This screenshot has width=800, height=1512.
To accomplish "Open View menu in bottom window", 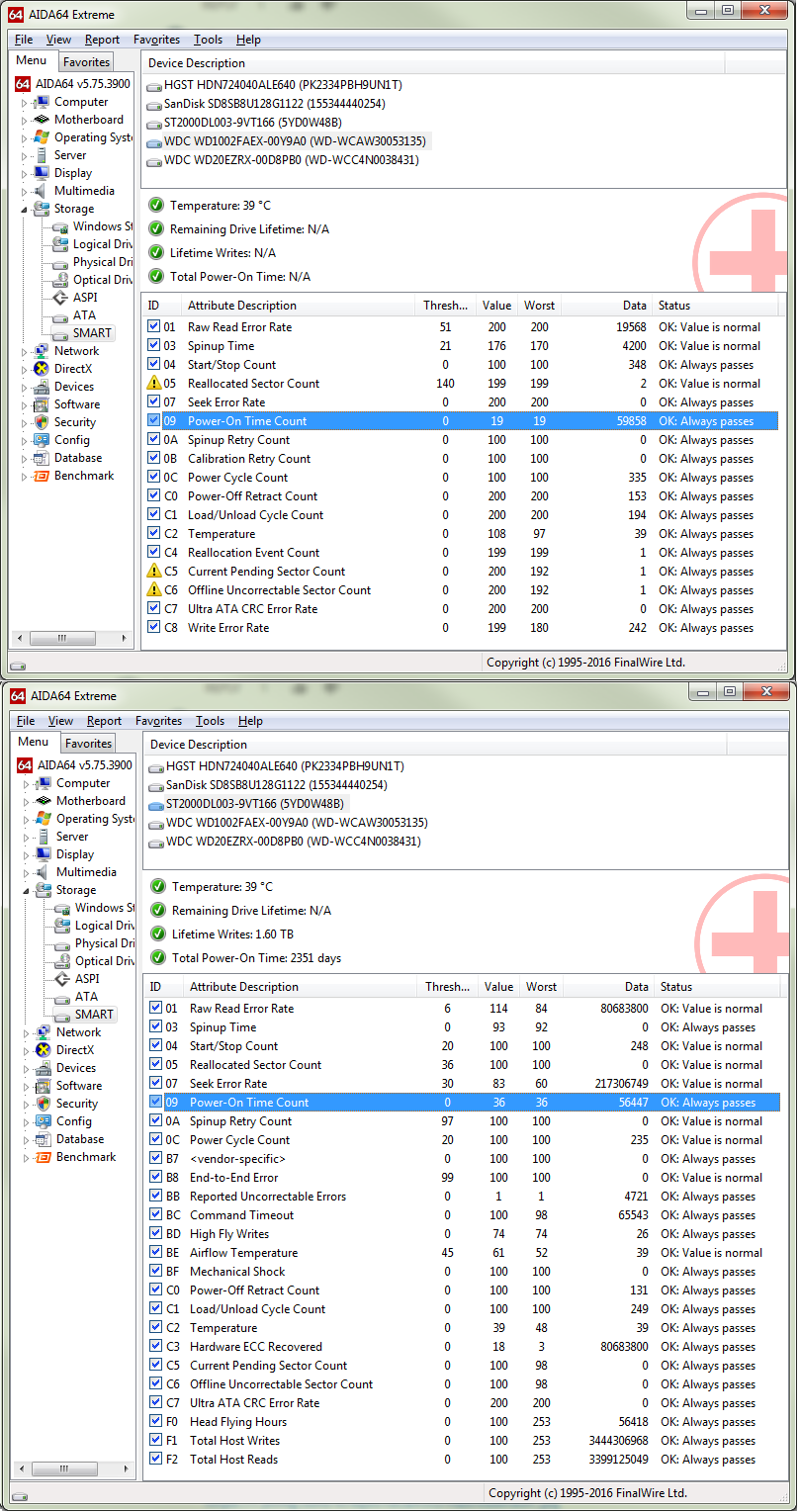I will point(60,721).
